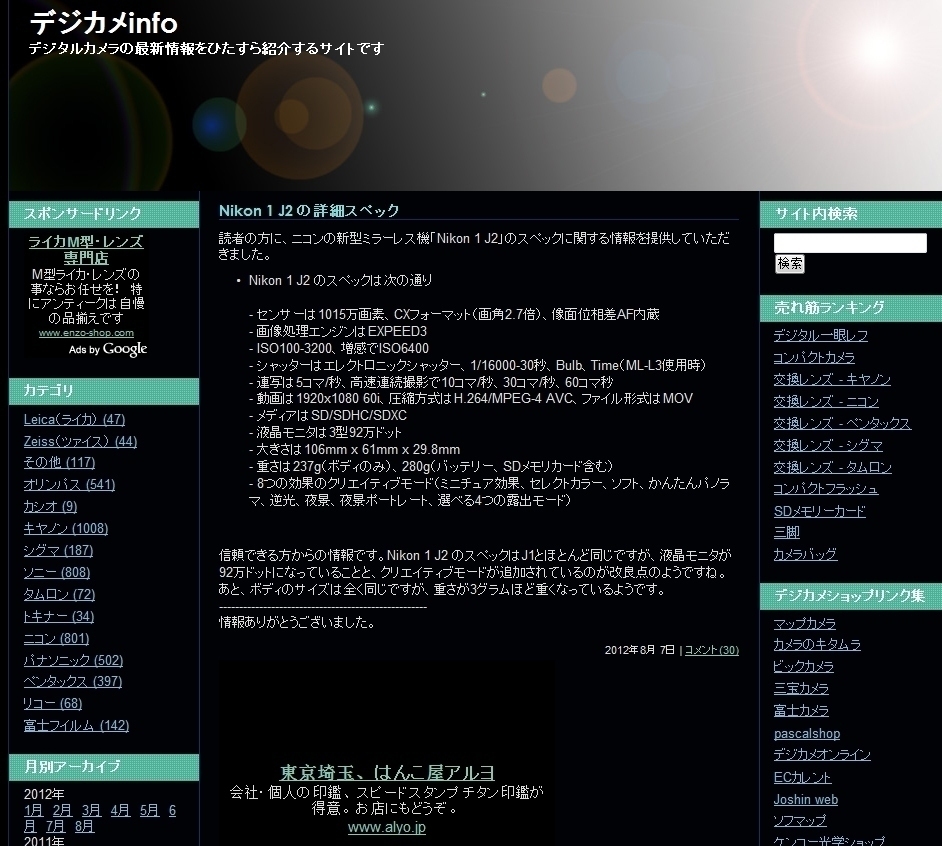Click the デジカメinfo site title
The height and width of the screenshot is (846, 942).
click(x=103, y=23)
